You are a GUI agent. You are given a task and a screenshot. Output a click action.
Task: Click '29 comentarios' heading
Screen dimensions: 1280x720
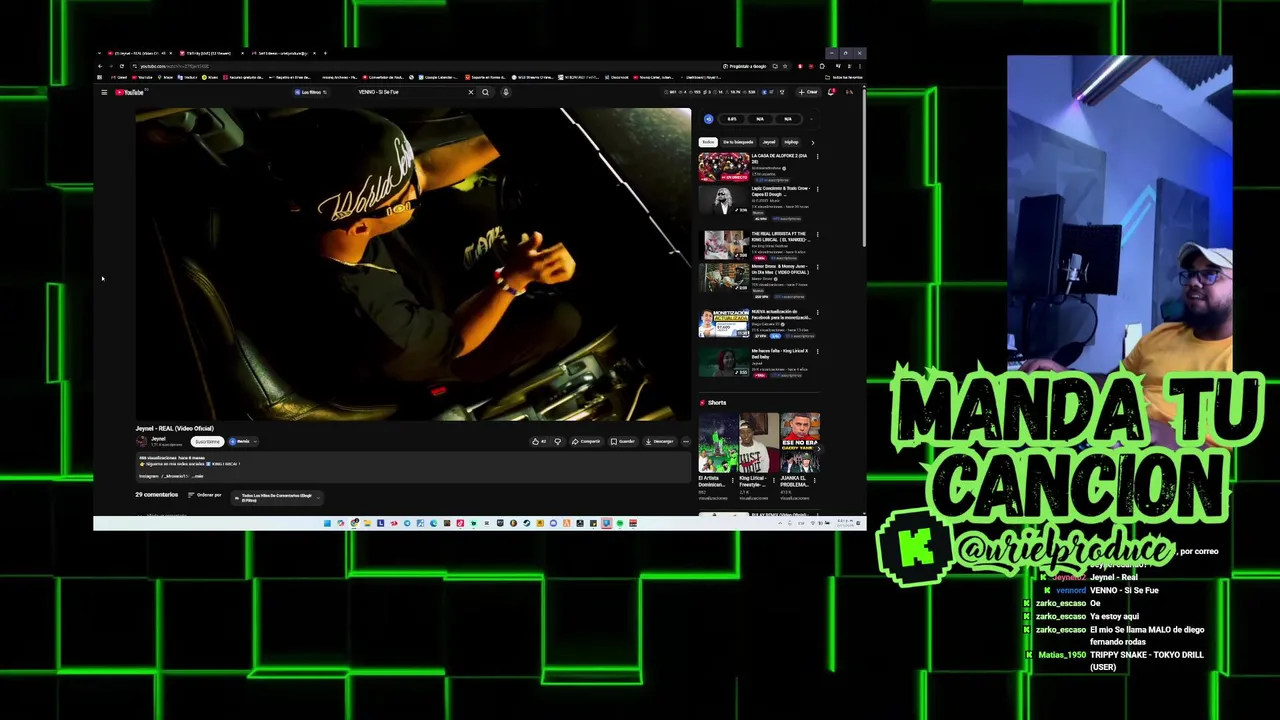point(157,495)
